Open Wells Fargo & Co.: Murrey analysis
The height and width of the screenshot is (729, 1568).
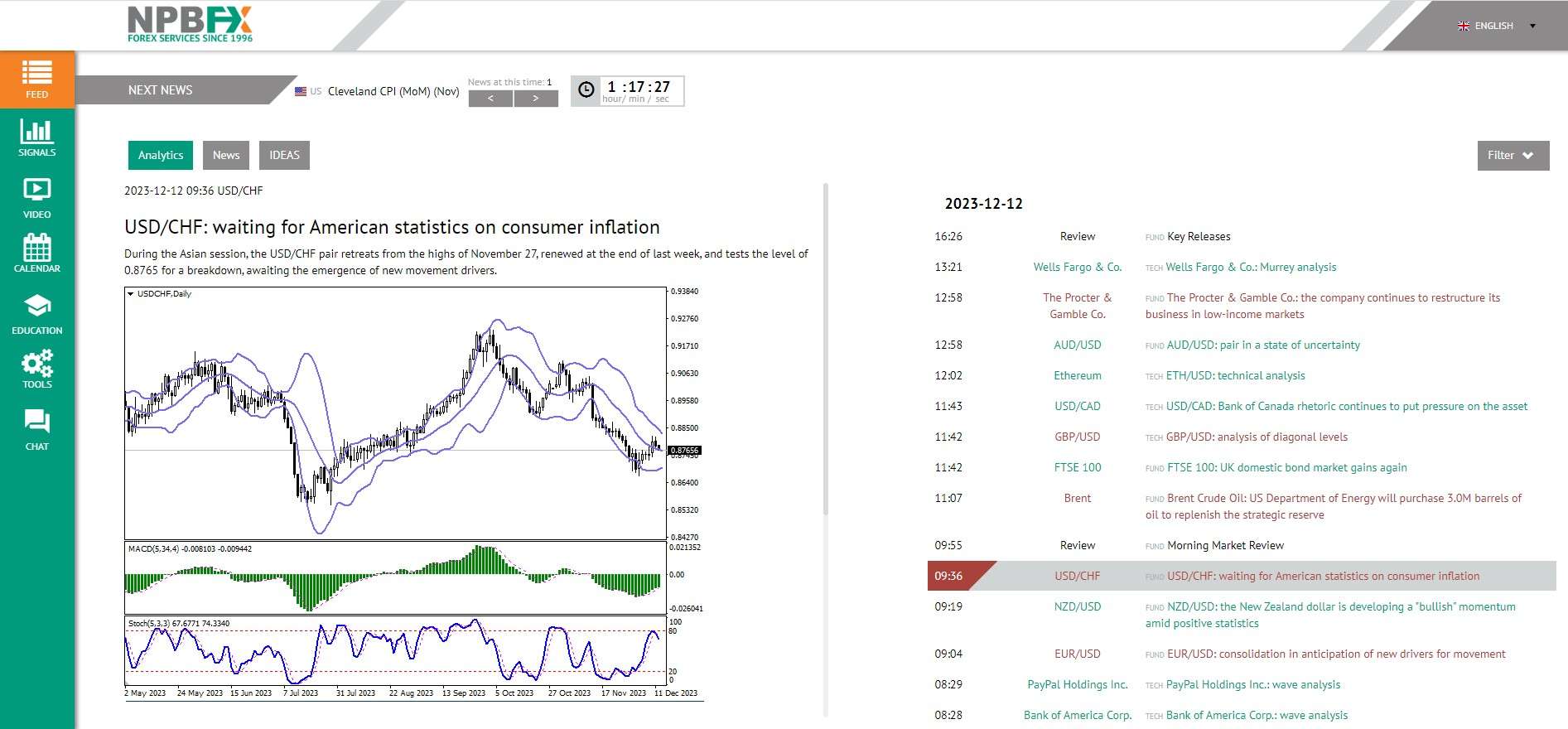point(1251,267)
